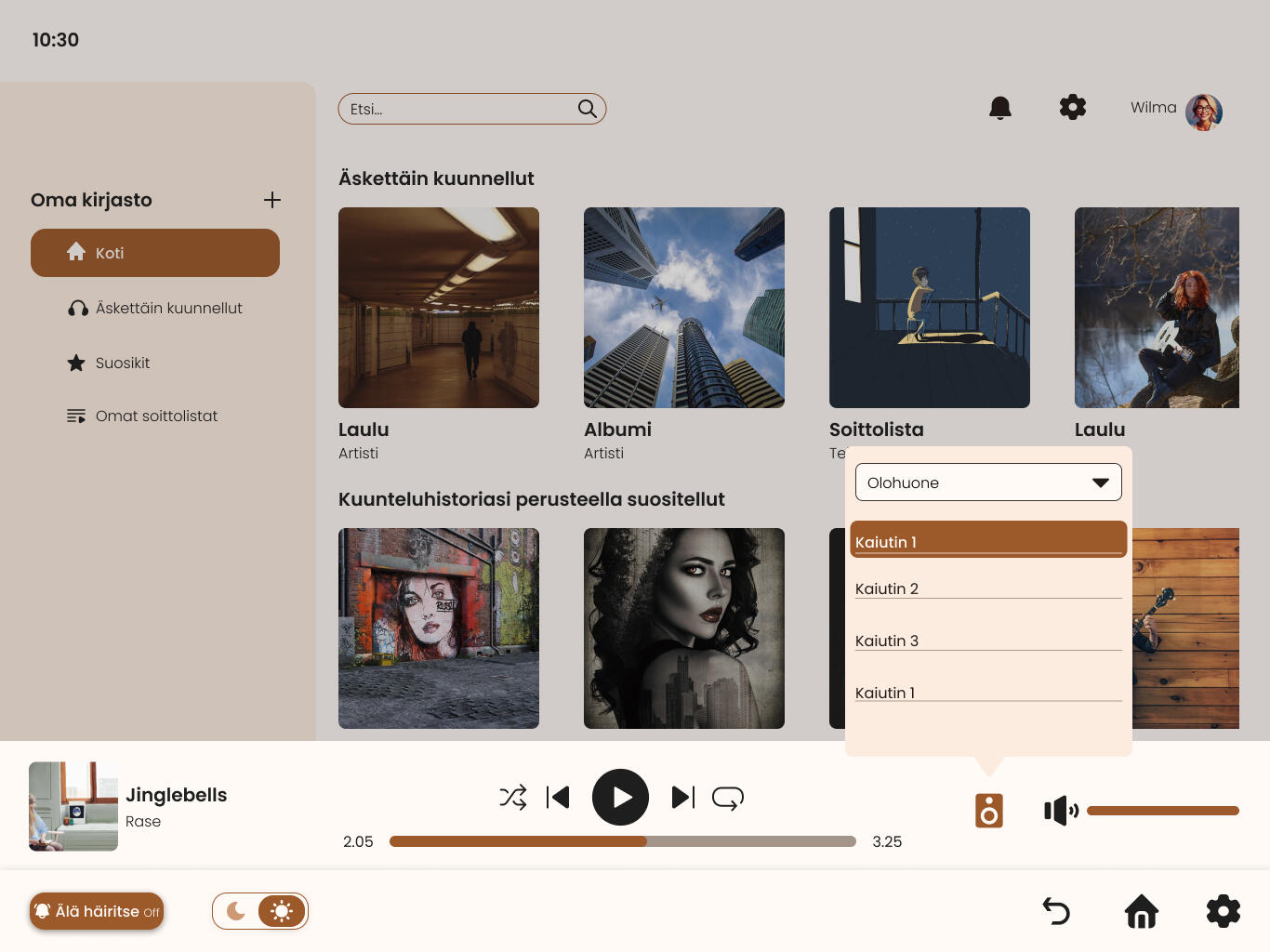Click the Etsi search field
Viewport: 1270px width, 952px height.
[x=472, y=109]
